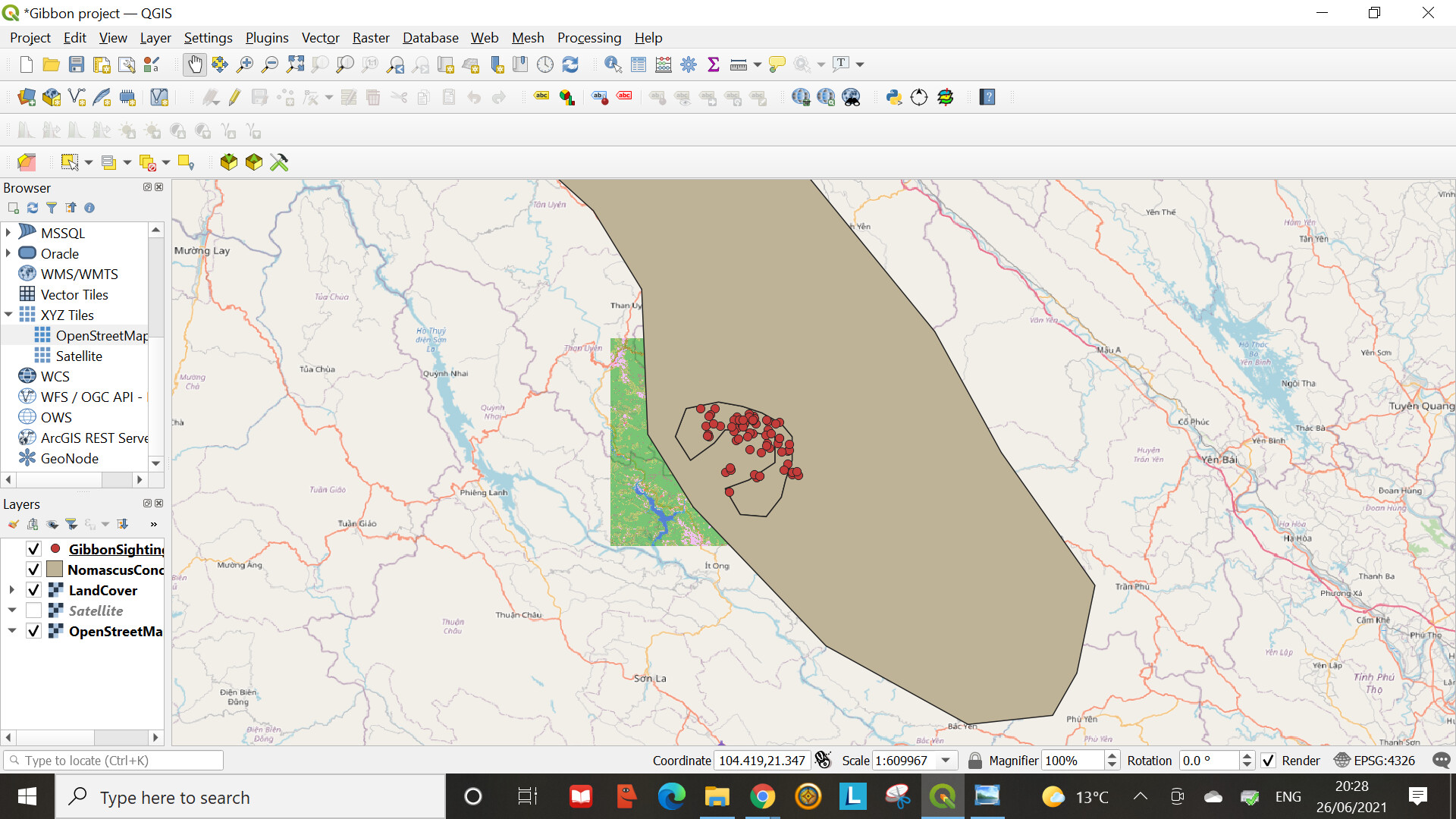Image resolution: width=1456 pixels, height=819 pixels.
Task: Click the tan NomascusConc symbol swatch
Action: point(55,569)
